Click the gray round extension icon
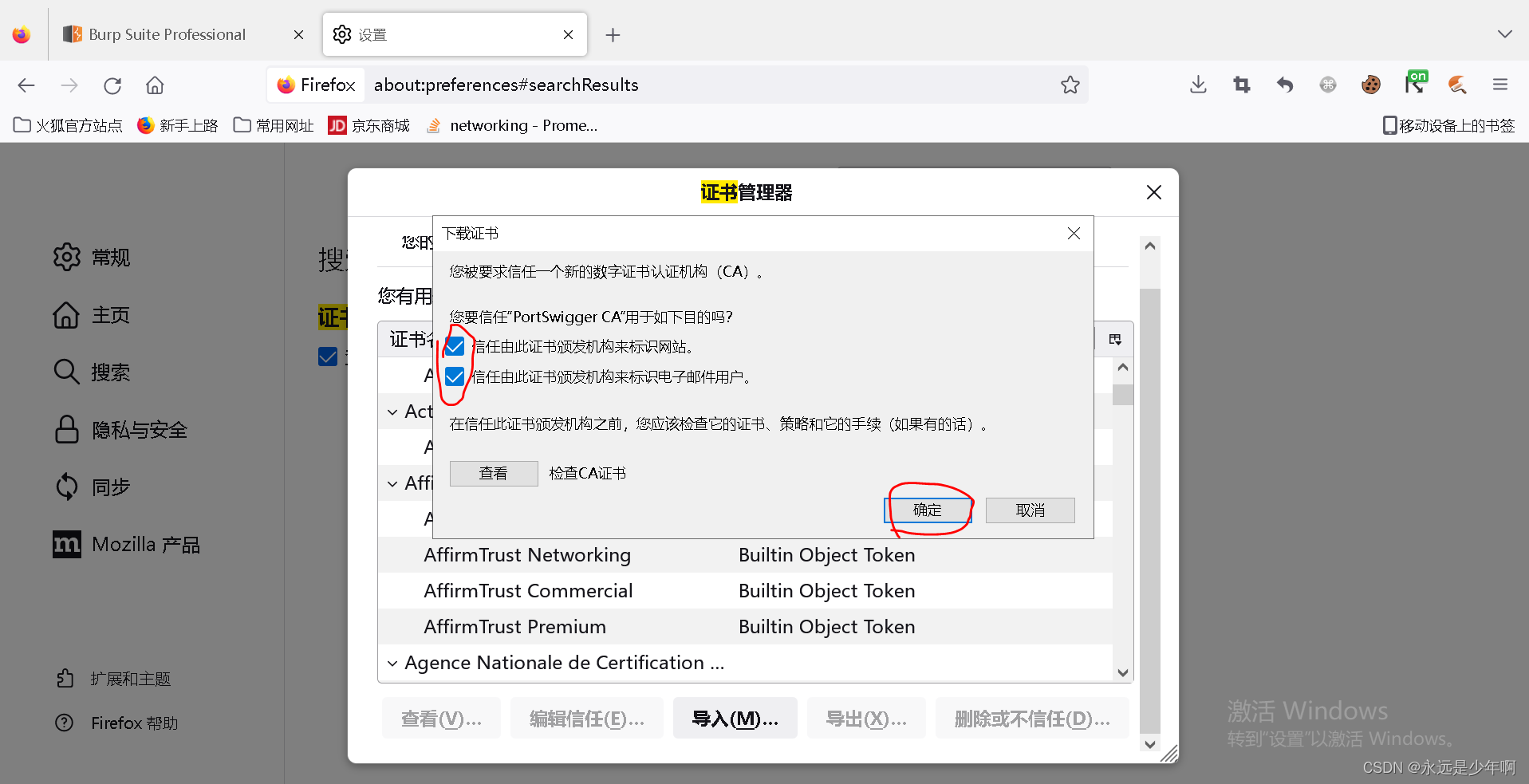Viewport: 1529px width, 784px height. click(1328, 85)
